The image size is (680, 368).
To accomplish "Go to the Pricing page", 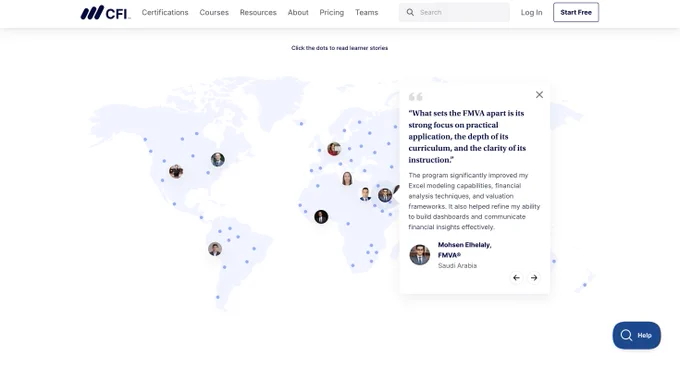I will [331, 13].
